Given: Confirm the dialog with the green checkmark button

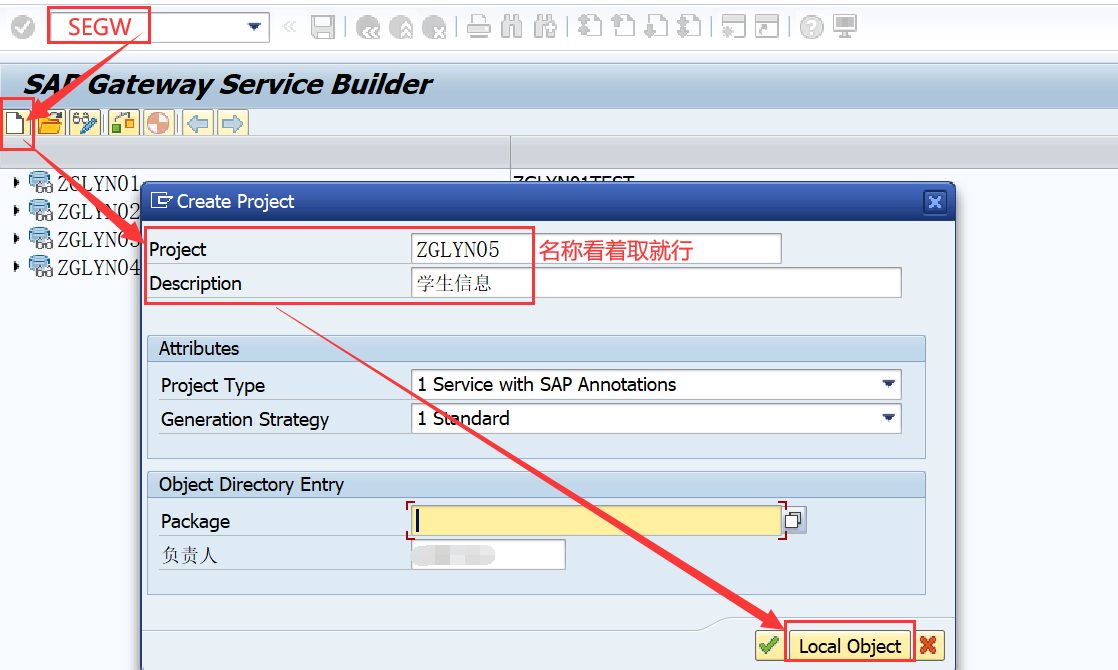Looking at the screenshot, I should (769, 646).
